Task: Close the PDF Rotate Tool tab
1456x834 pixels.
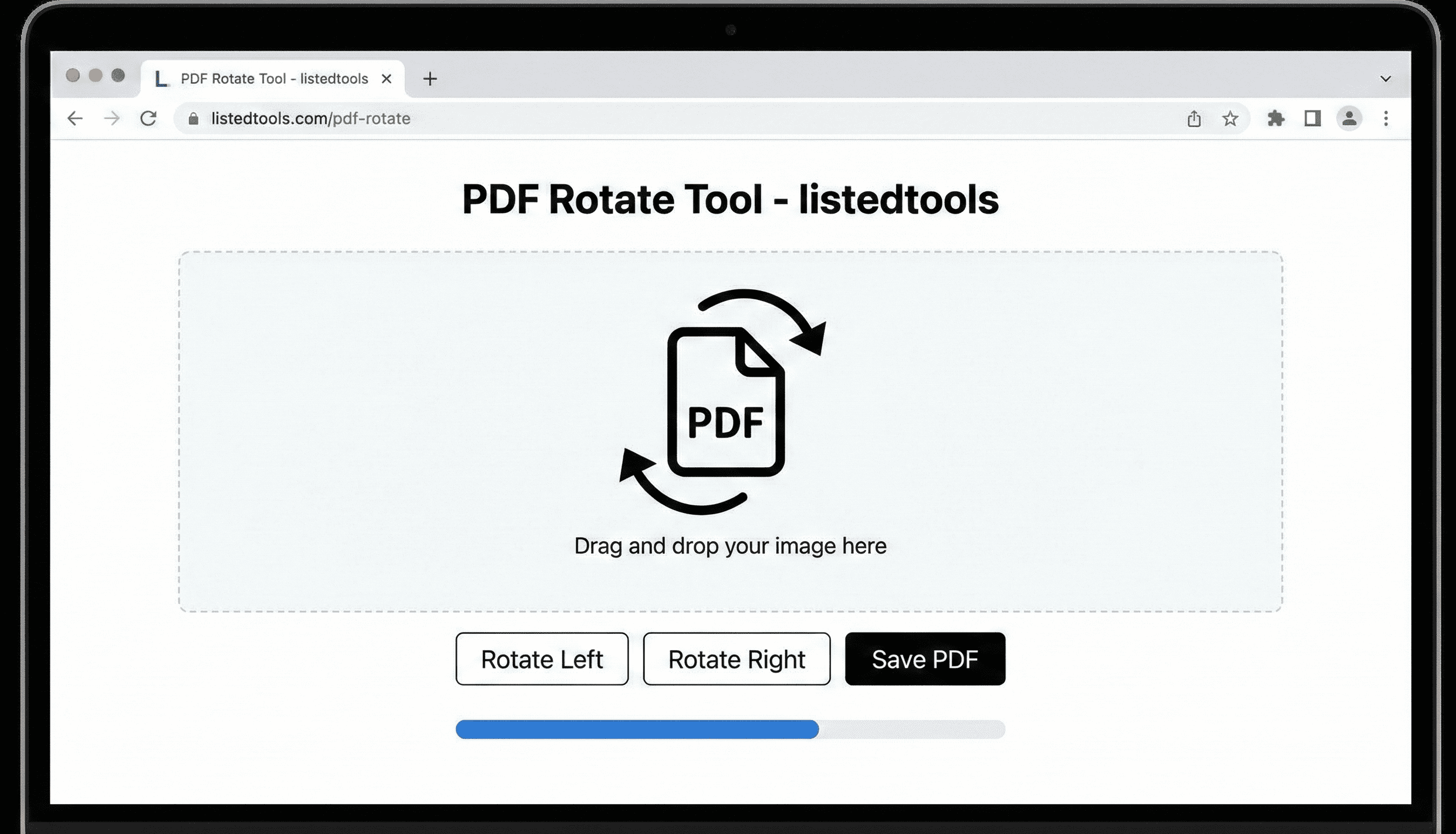Action: coord(386,78)
